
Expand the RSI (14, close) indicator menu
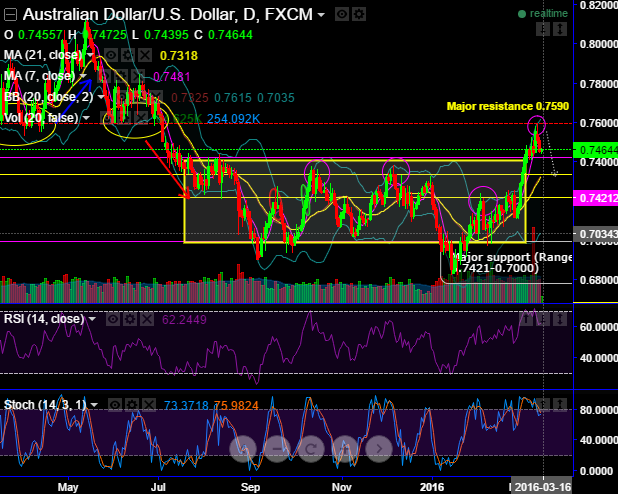point(92,319)
